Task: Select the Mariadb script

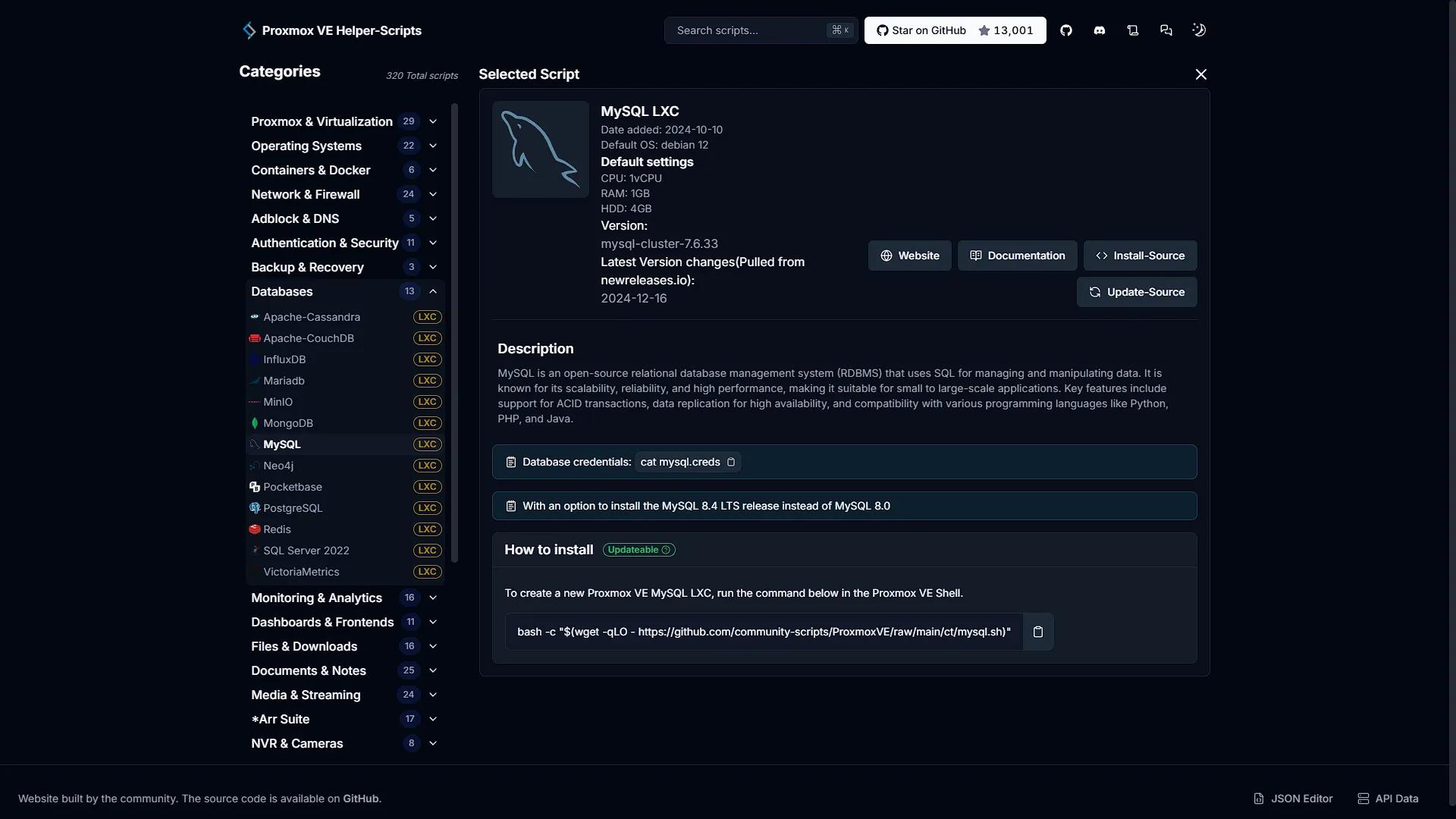Action: [345, 381]
